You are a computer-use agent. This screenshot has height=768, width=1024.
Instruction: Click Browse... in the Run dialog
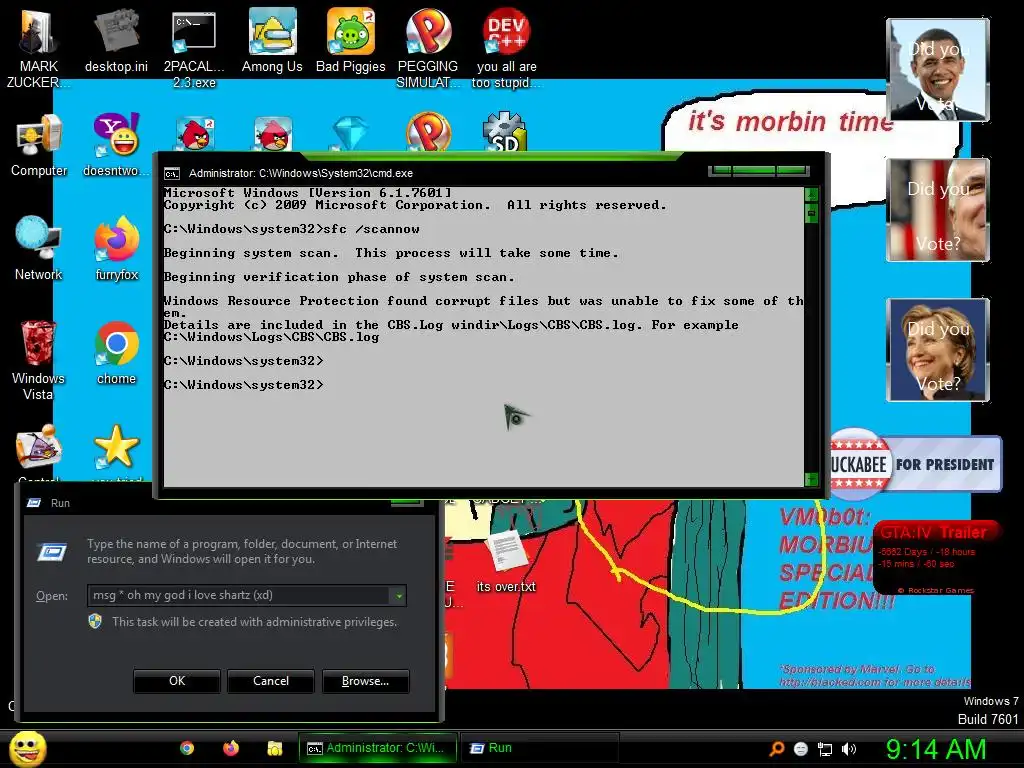[x=365, y=680]
